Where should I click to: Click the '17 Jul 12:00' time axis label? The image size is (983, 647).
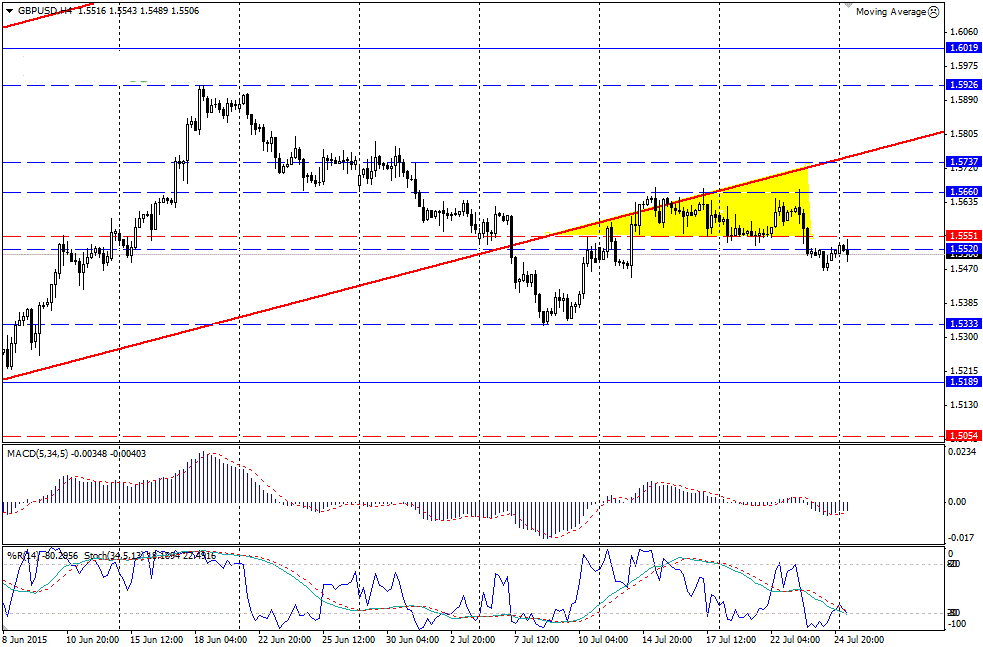[730, 640]
